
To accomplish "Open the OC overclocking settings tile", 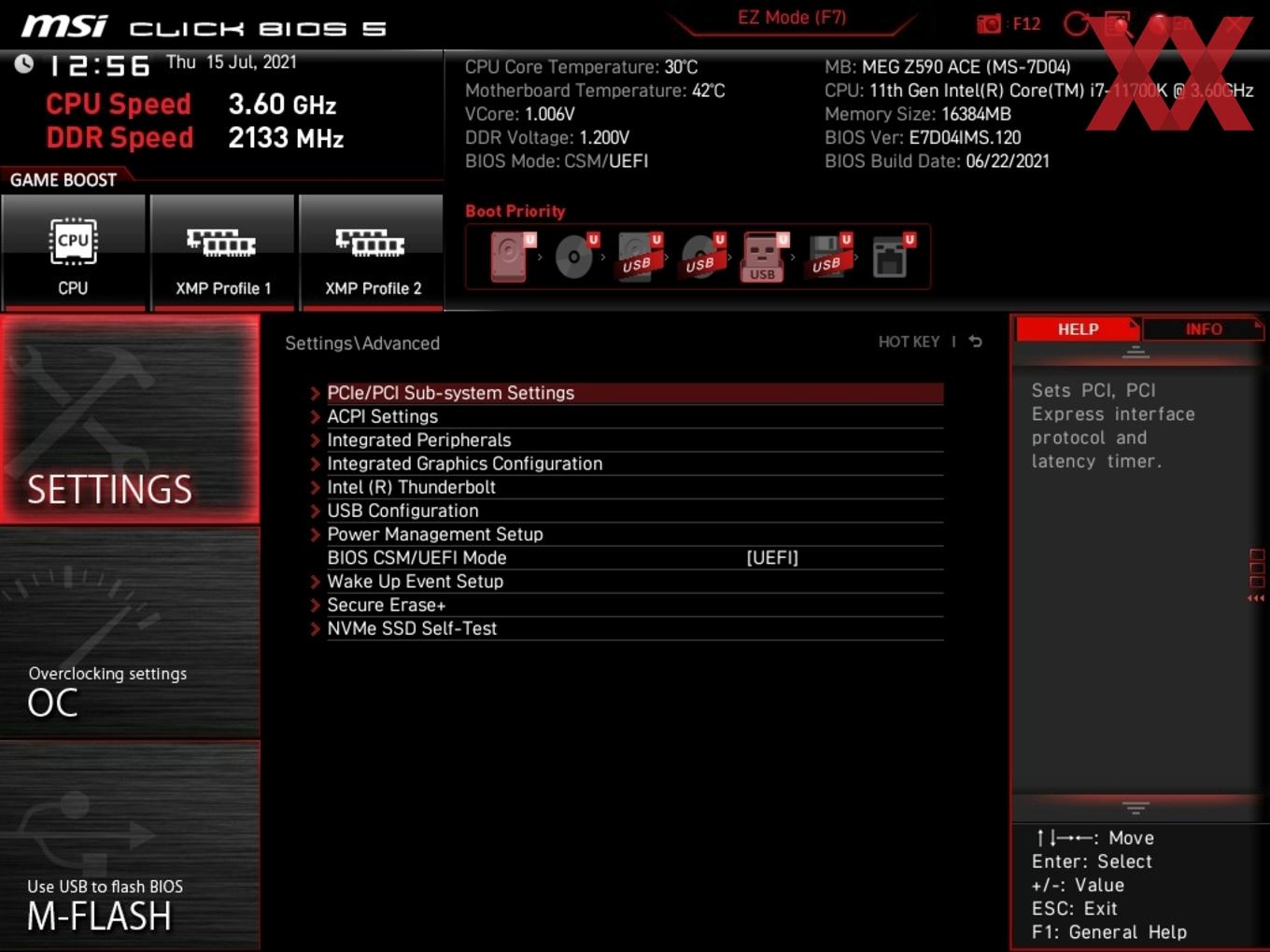I will coord(130,633).
